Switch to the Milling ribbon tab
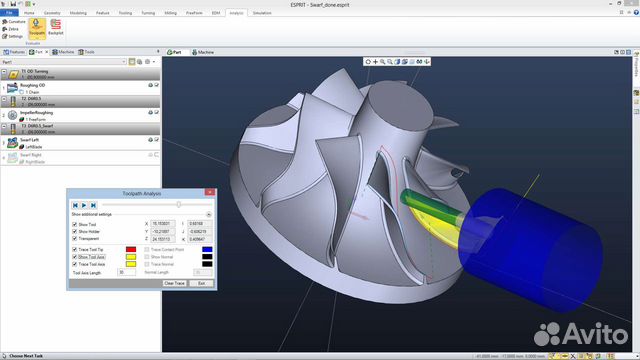640x360 pixels. (x=171, y=13)
